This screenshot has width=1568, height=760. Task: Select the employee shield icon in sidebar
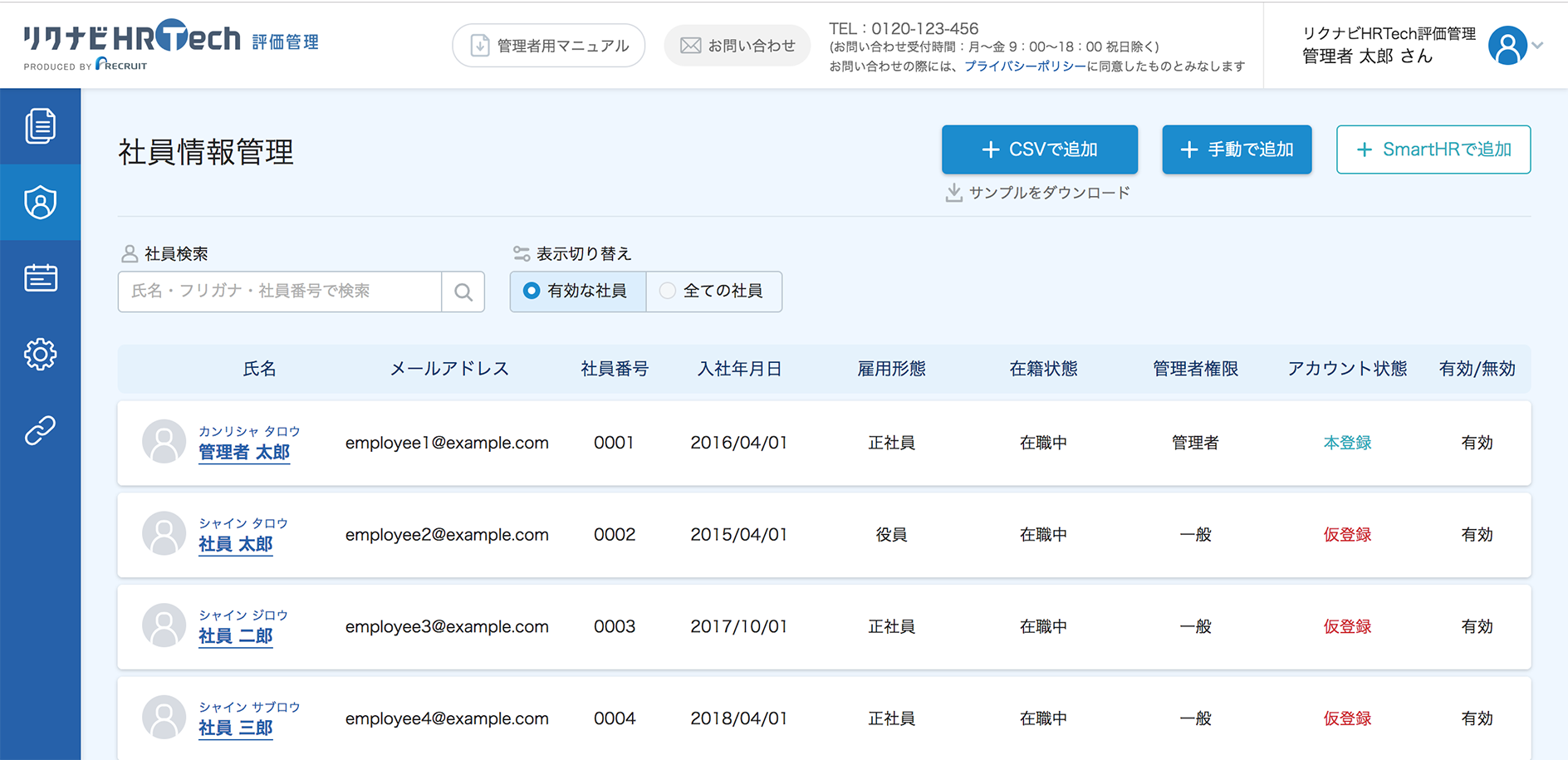[40, 203]
